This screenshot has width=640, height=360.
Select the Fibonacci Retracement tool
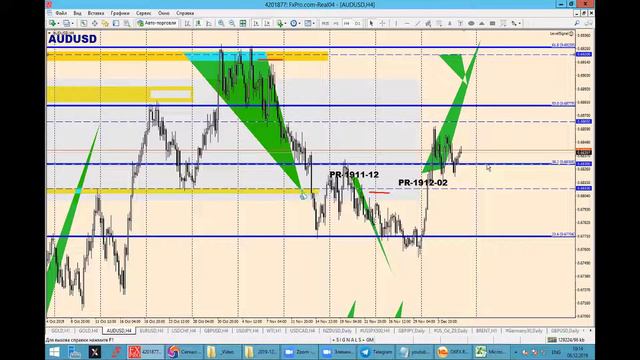point(439,23)
